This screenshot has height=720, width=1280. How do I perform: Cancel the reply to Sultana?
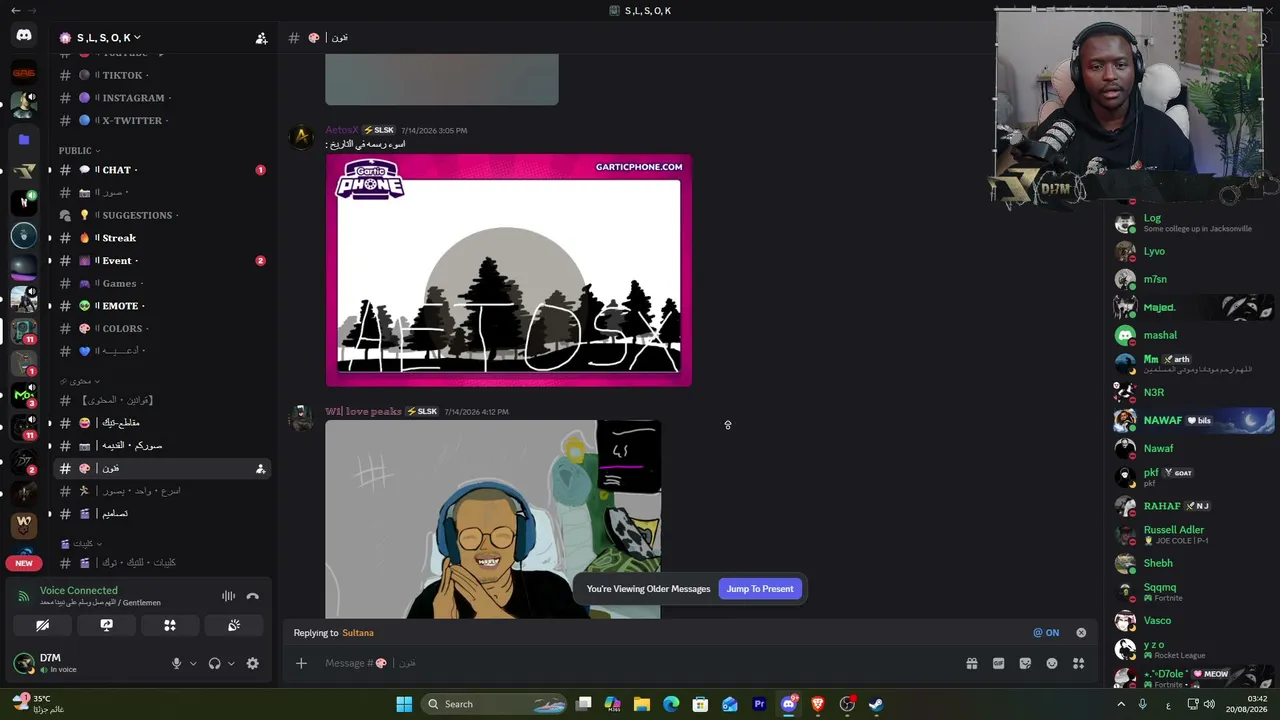[1081, 633]
